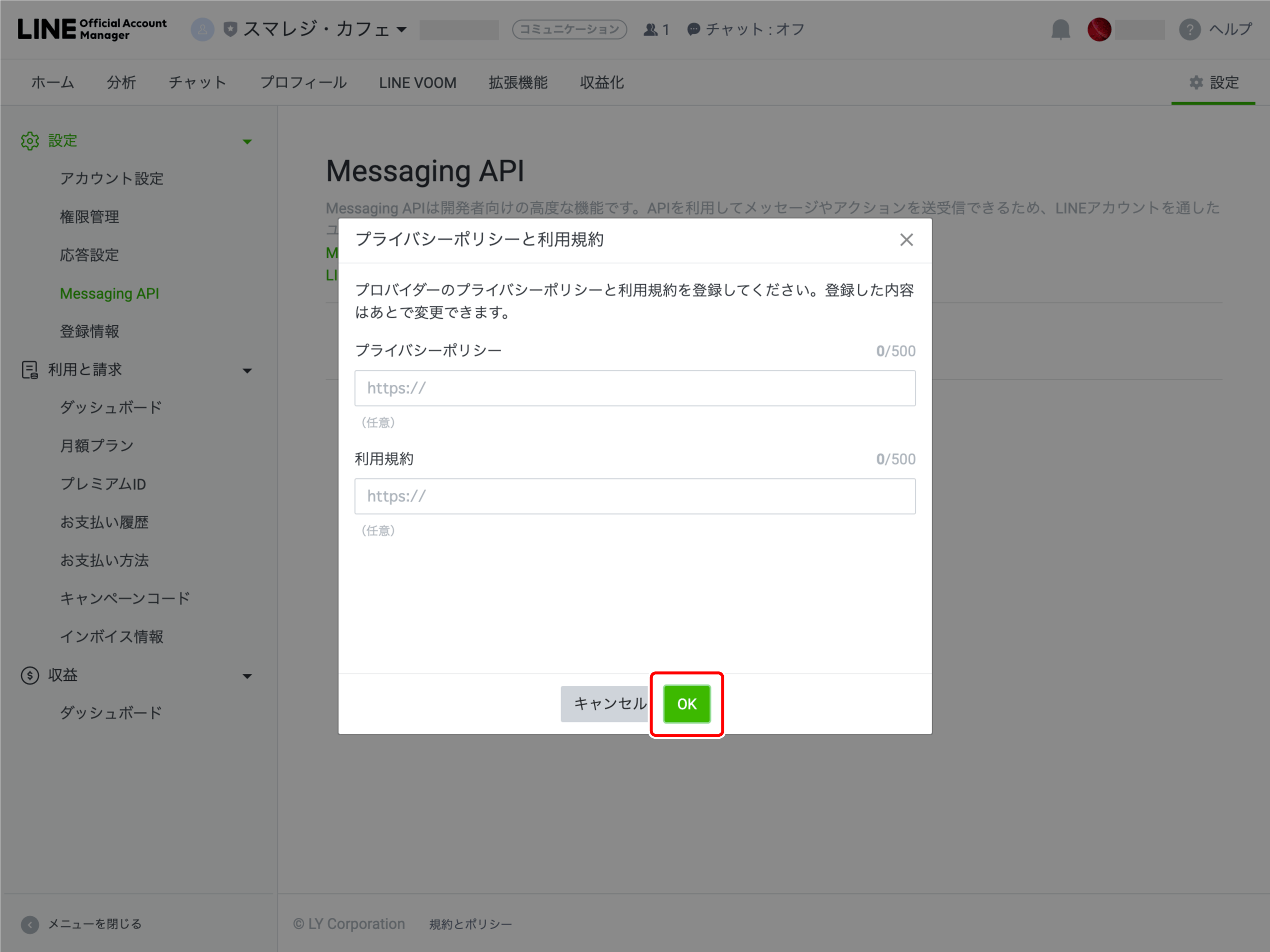The height and width of the screenshot is (952, 1270).
Task: Open 応答設定 in sidebar
Action: (x=90, y=255)
